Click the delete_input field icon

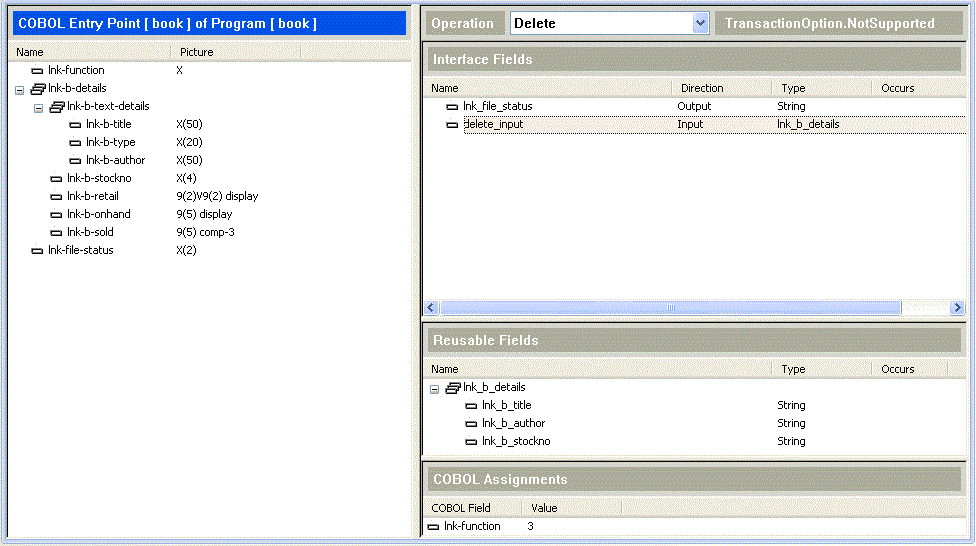[x=452, y=125]
